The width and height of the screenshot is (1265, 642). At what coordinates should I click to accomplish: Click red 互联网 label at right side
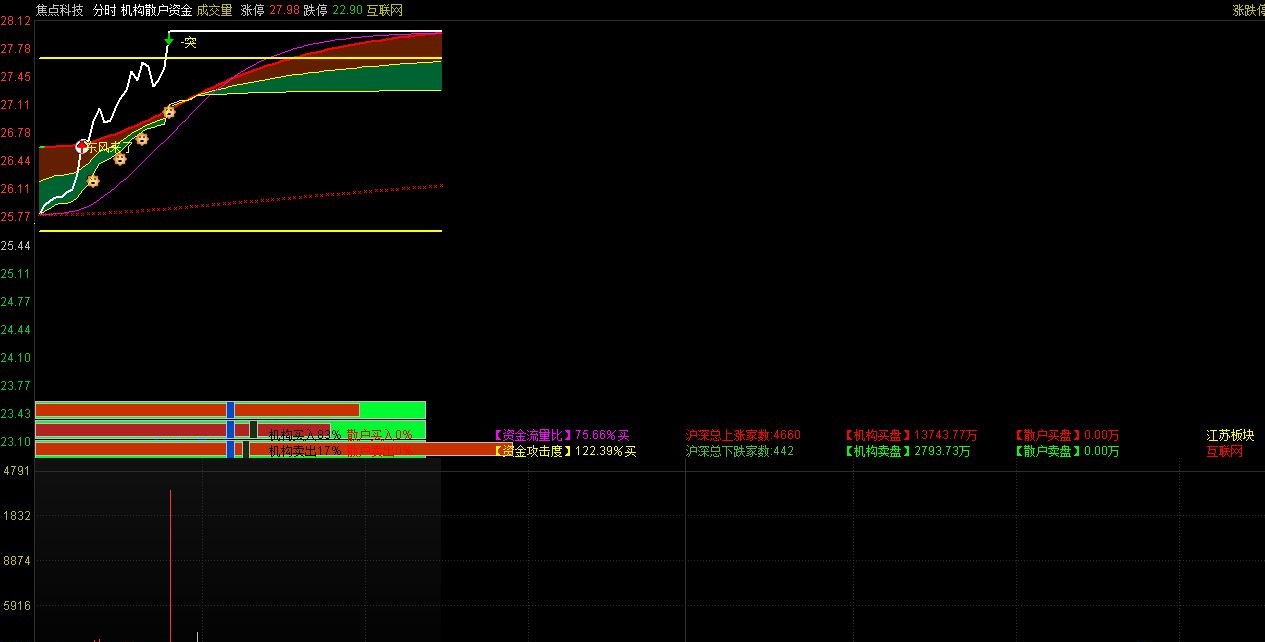(1224, 451)
